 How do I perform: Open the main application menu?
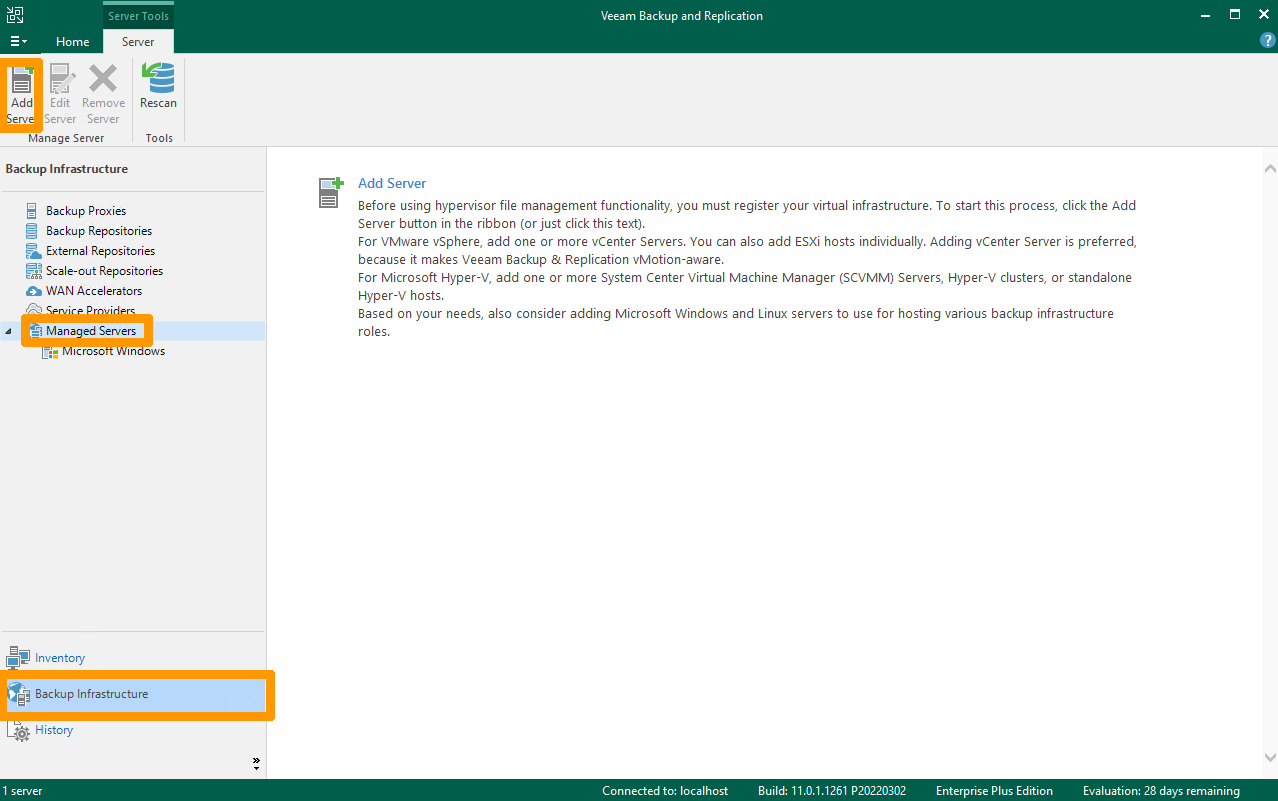(x=18, y=41)
